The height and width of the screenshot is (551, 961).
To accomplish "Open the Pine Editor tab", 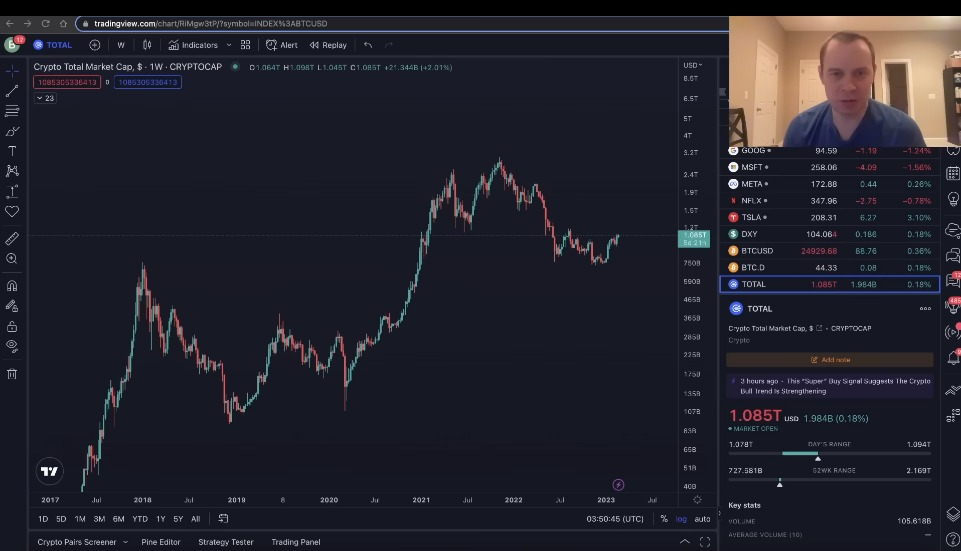I will [x=161, y=542].
